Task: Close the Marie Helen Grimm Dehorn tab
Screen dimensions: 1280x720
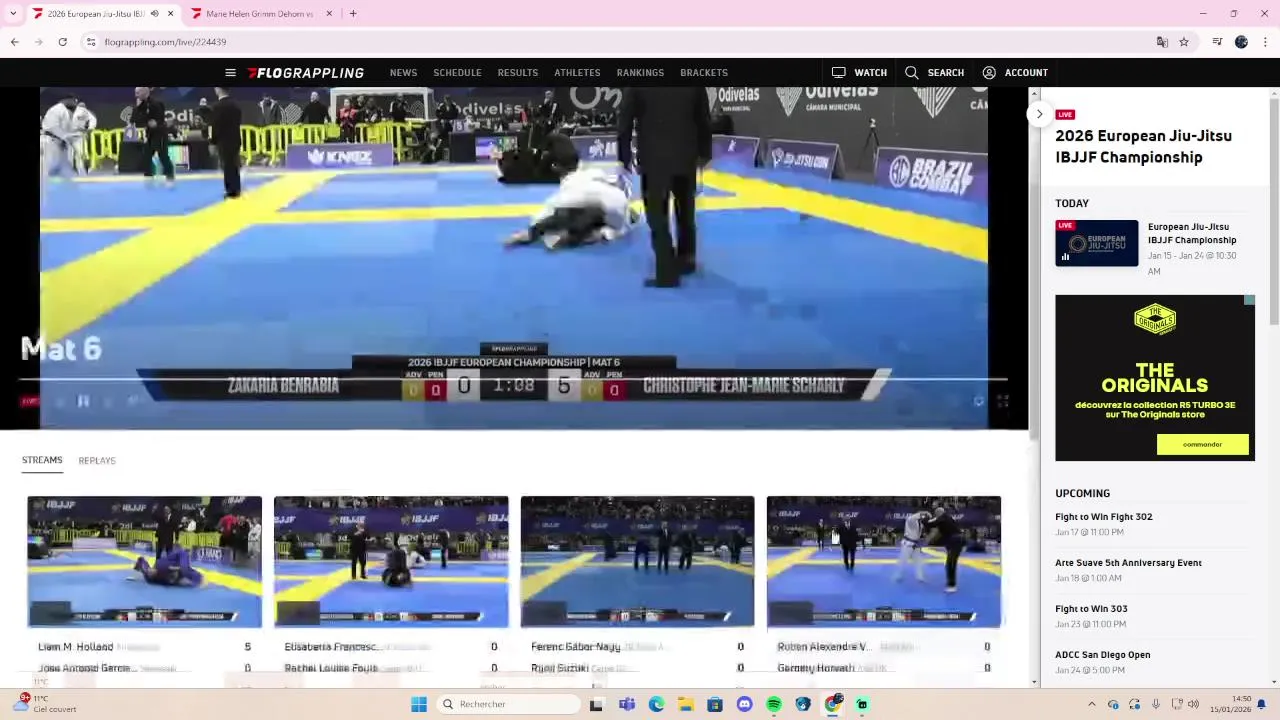Action: pyautogui.click(x=329, y=14)
